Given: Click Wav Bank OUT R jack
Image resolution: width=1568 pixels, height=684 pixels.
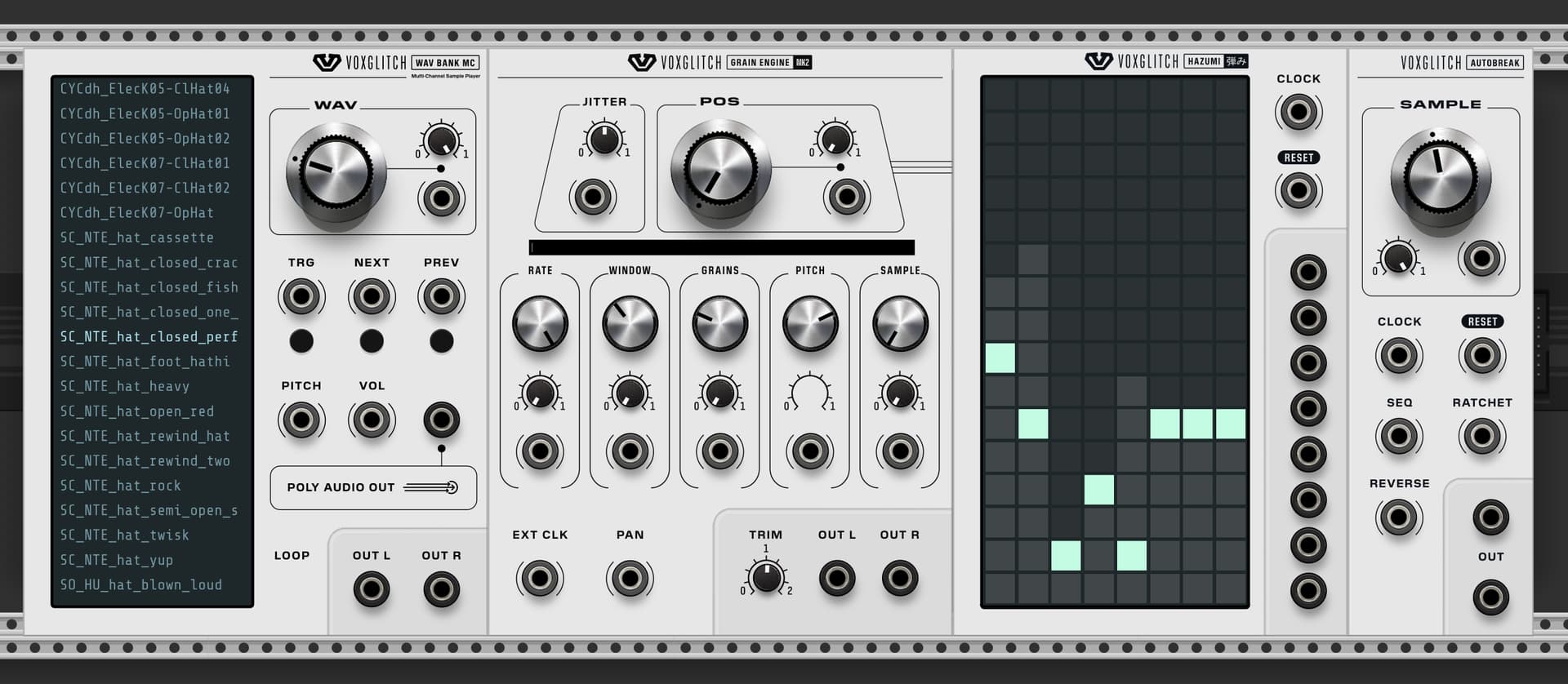Looking at the screenshot, I should (441, 589).
